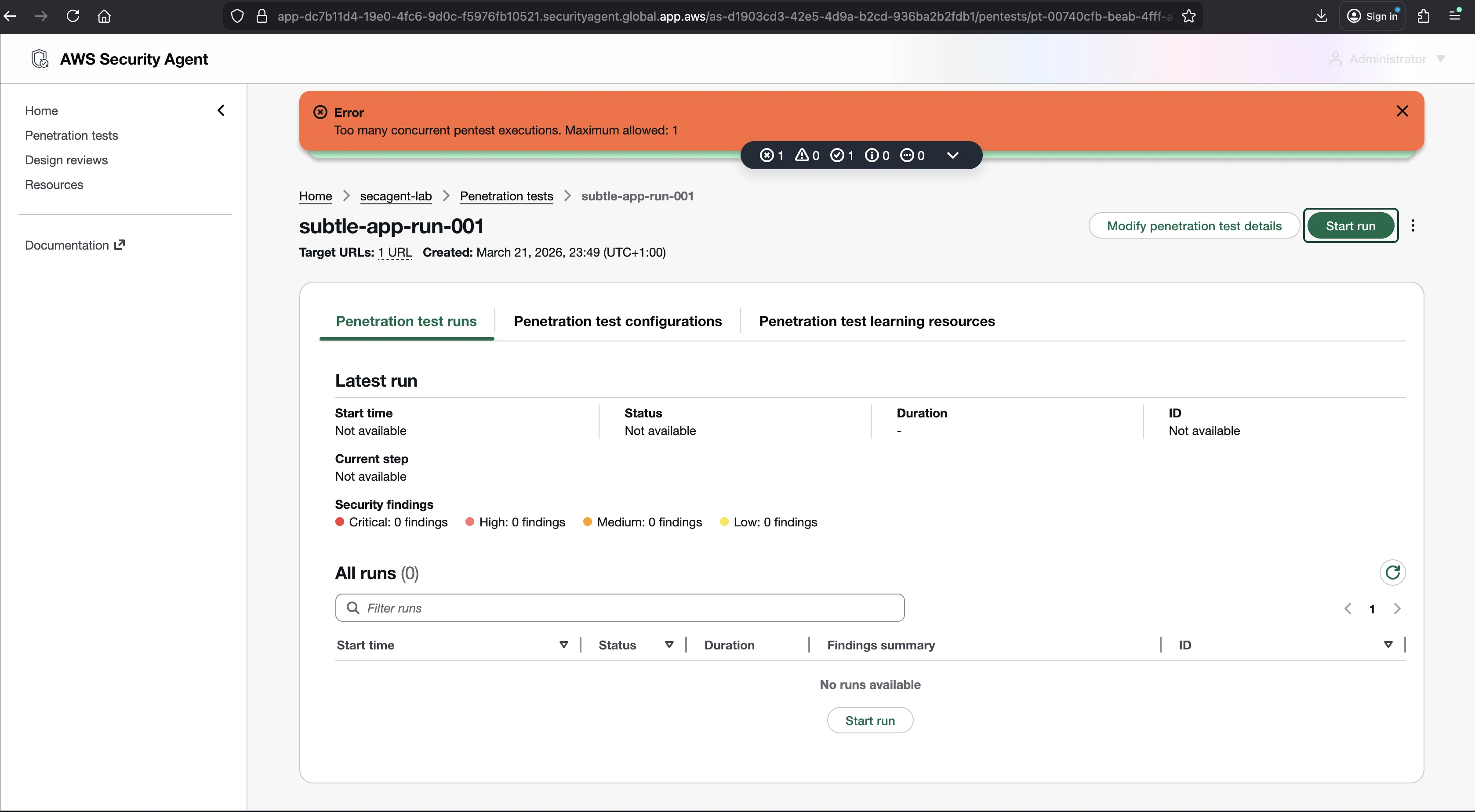Click the AWS Security Agent logo icon
The width and height of the screenshot is (1475, 812).
coord(40,58)
